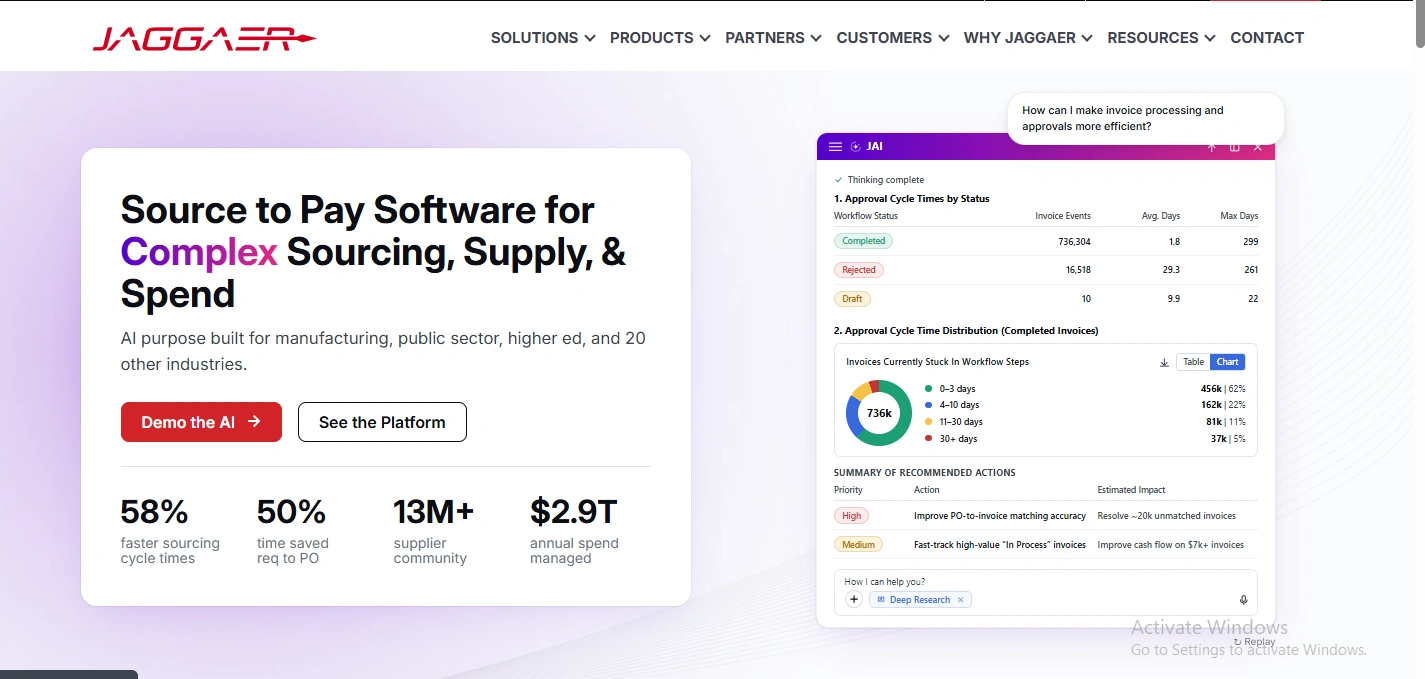Expand the SOLUTIONS menu chevron
1425x679 pixels.
click(x=590, y=38)
